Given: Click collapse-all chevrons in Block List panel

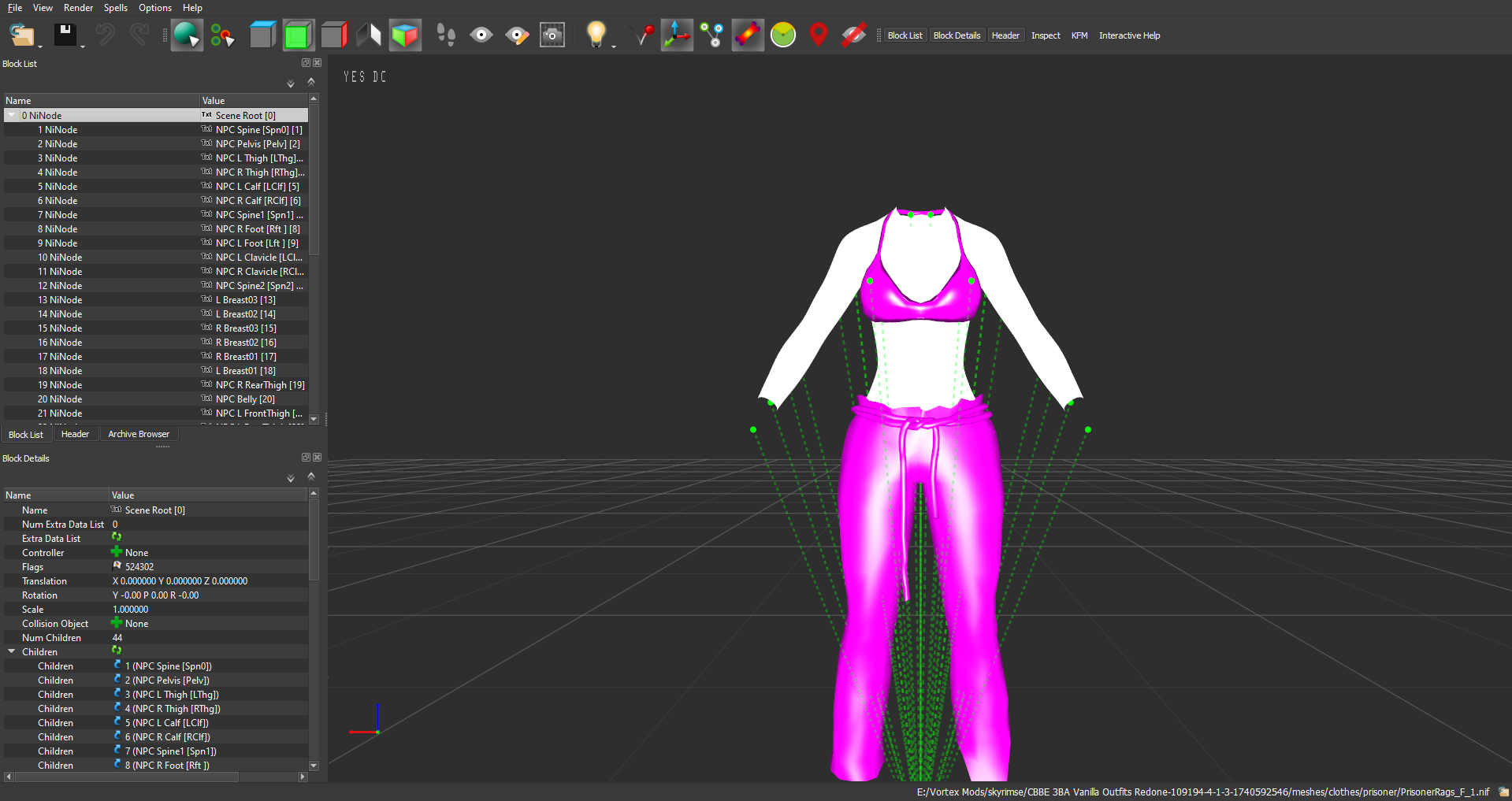Looking at the screenshot, I should (x=311, y=82).
